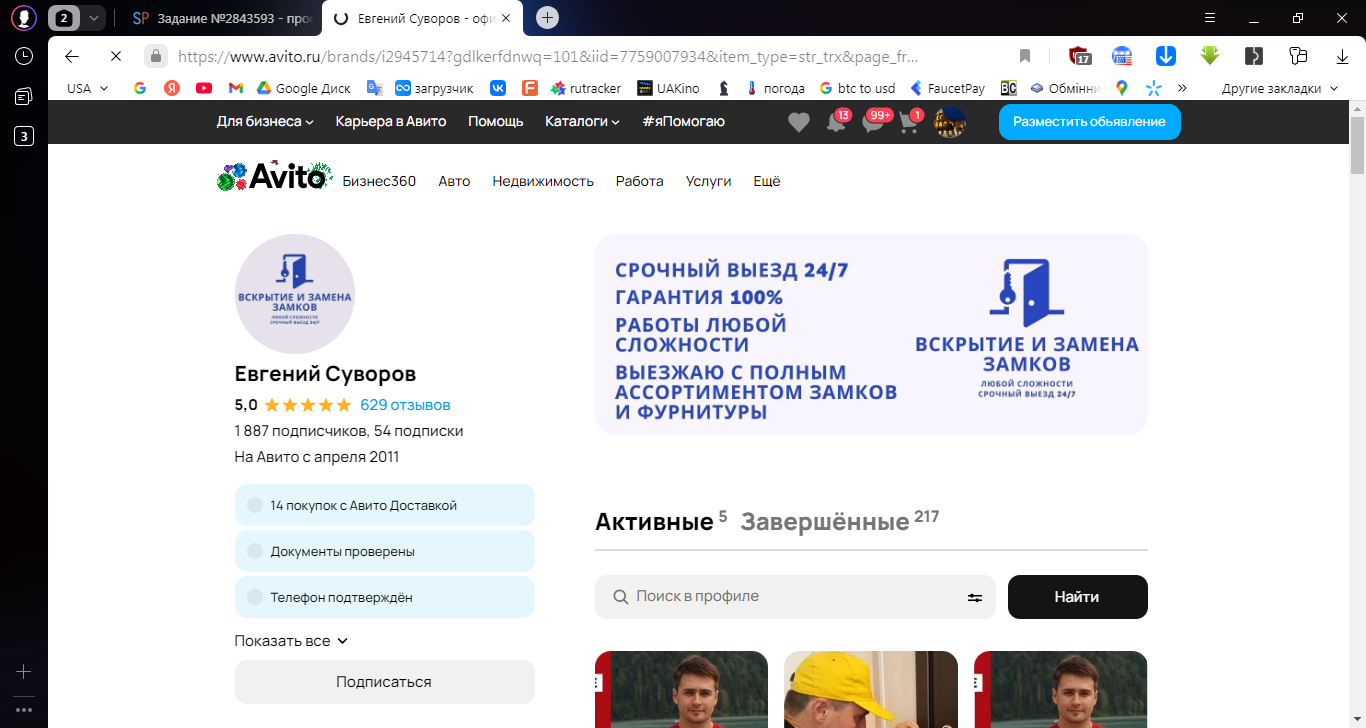Image resolution: width=1366 pixels, height=728 pixels.
Task: Go to Avito home via the logo
Action: click(x=273, y=177)
